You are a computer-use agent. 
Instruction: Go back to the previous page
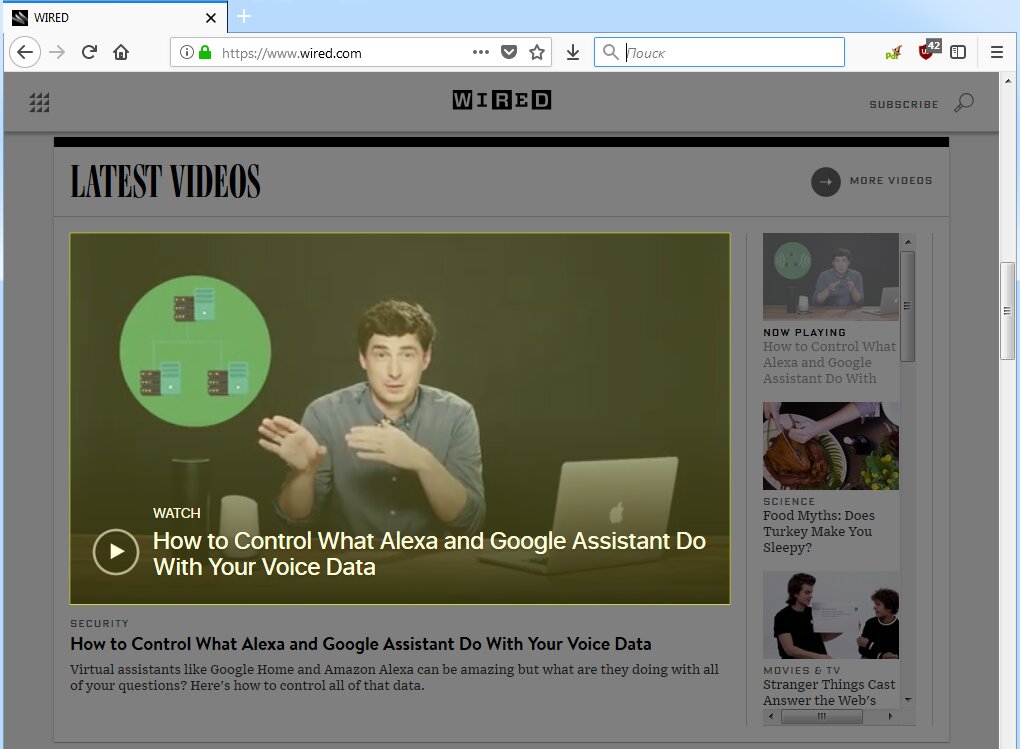tap(25, 52)
